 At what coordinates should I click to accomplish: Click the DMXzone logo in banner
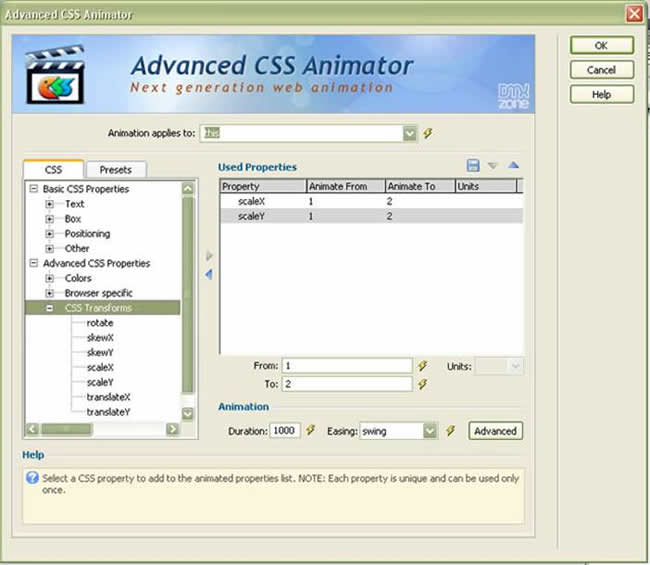(513, 96)
